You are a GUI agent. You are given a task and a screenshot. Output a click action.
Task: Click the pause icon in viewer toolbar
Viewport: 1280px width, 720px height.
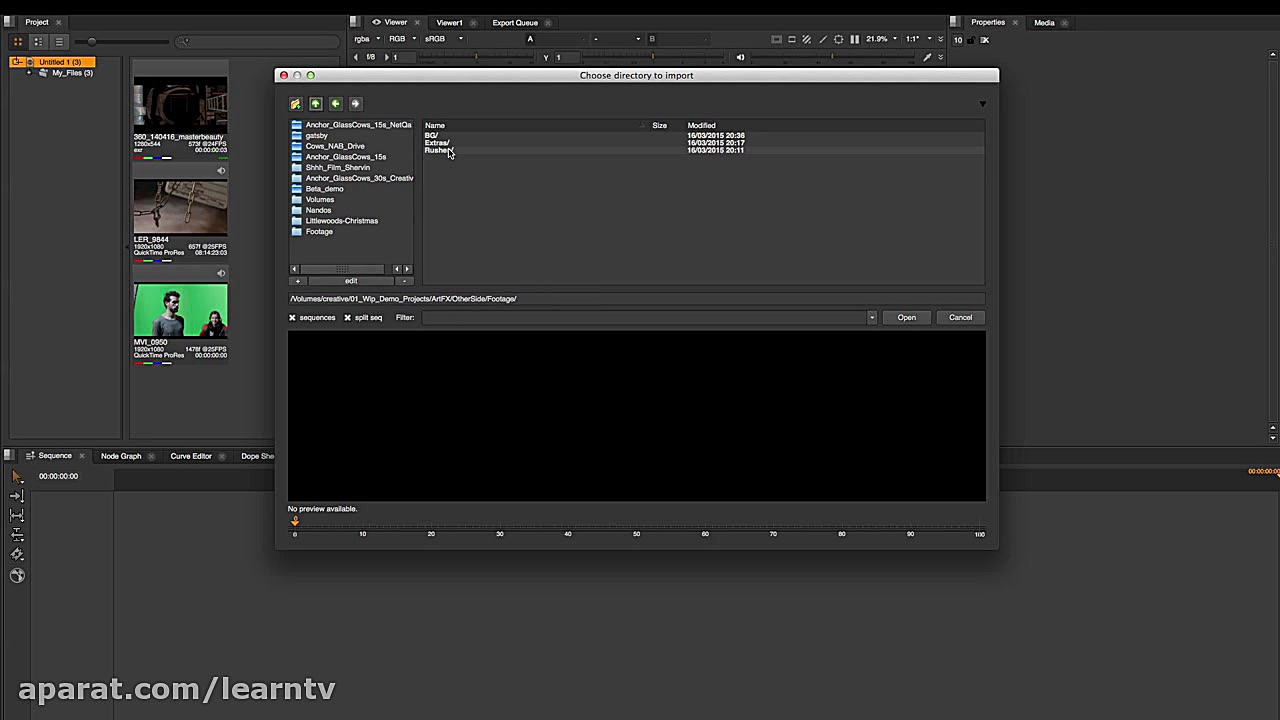coord(854,39)
